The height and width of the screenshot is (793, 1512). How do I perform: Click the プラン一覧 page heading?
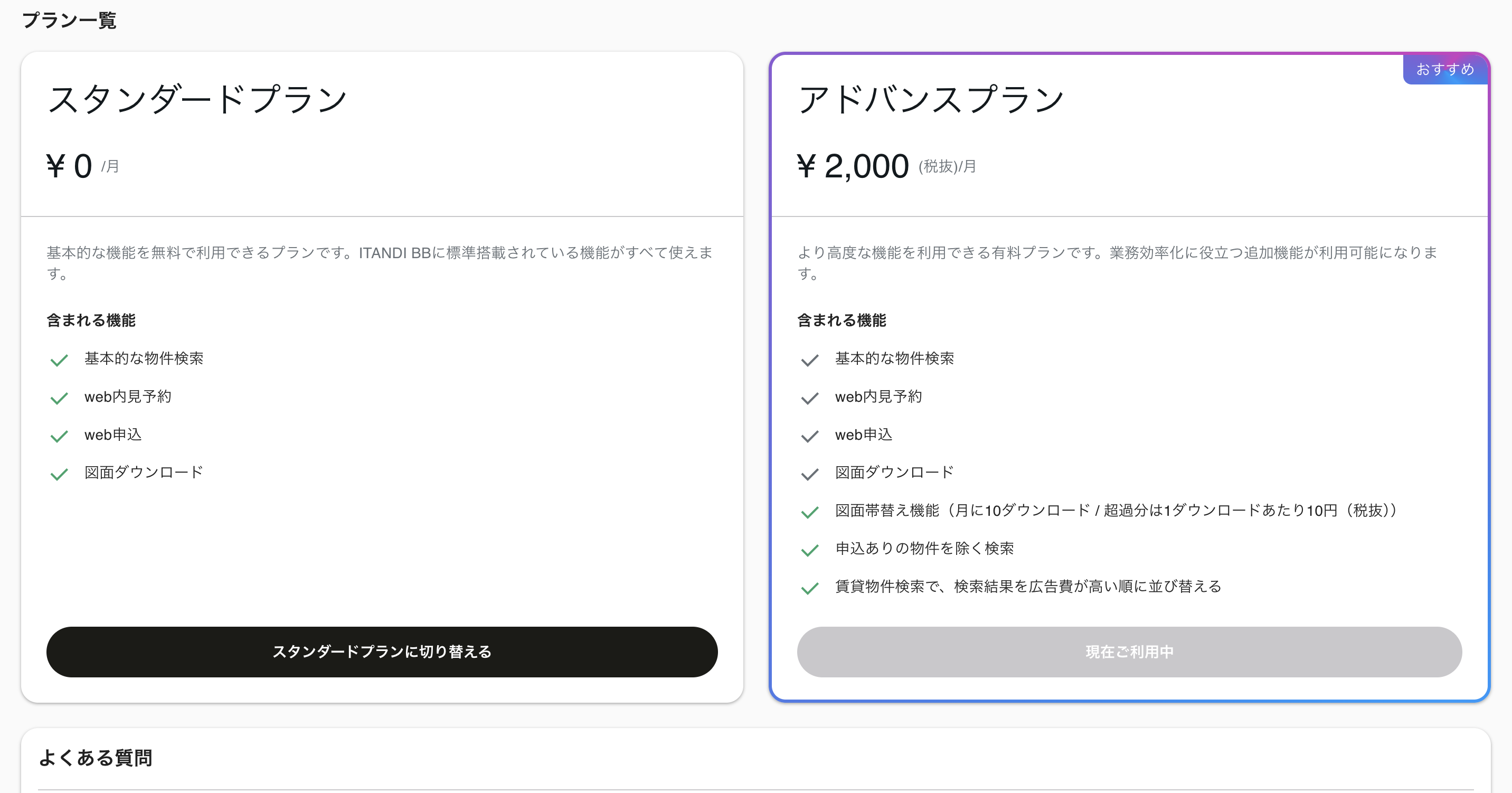coord(69,21)
